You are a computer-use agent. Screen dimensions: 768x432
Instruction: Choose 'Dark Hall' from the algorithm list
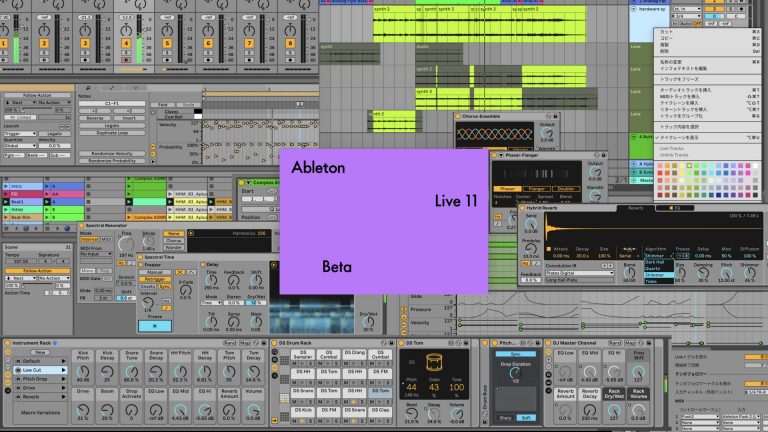coord(659,262)
